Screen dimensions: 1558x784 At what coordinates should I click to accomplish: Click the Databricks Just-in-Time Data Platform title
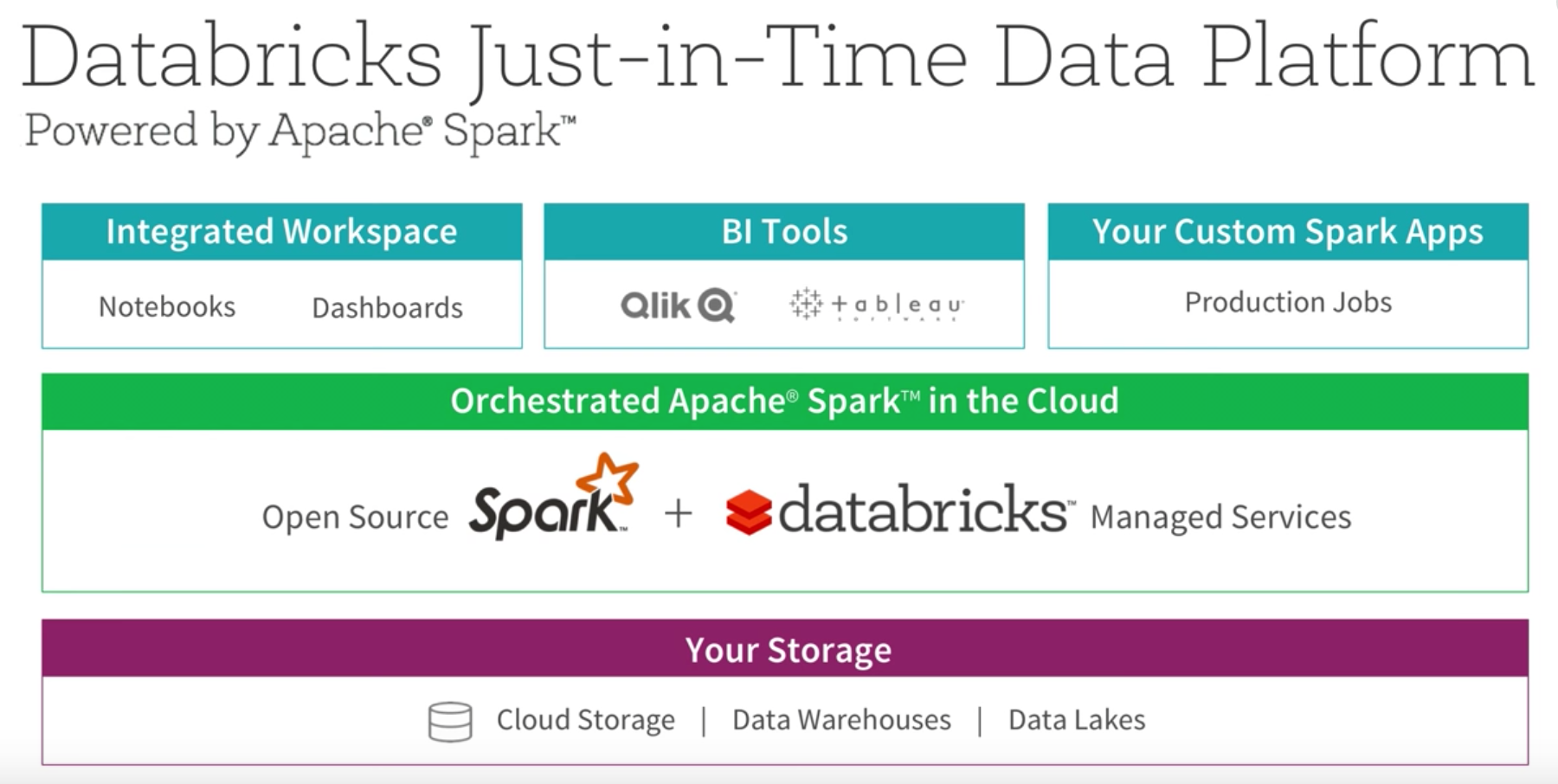[777, 57]
